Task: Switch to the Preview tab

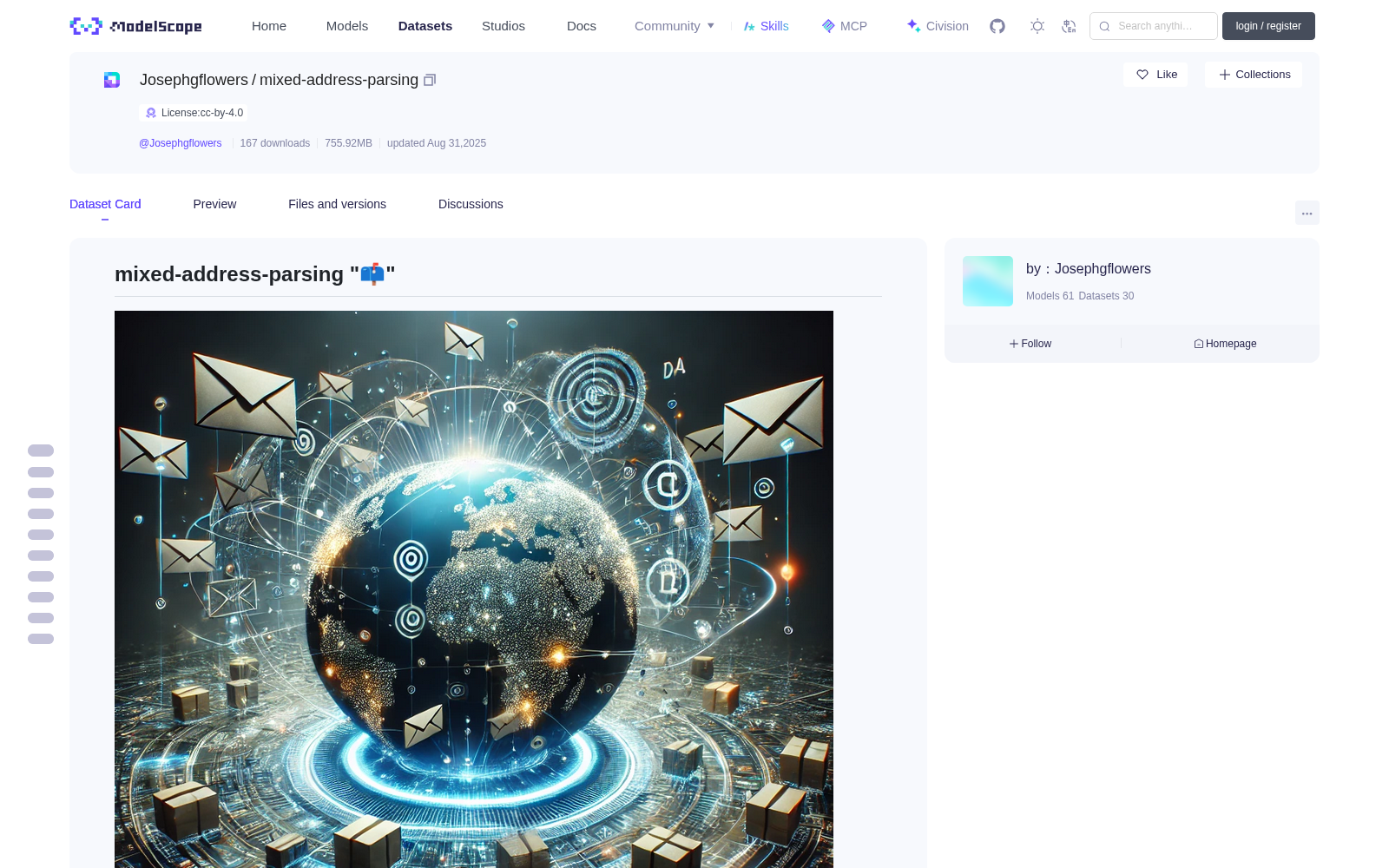Action: pyautogui.click(x=214, y=204)
